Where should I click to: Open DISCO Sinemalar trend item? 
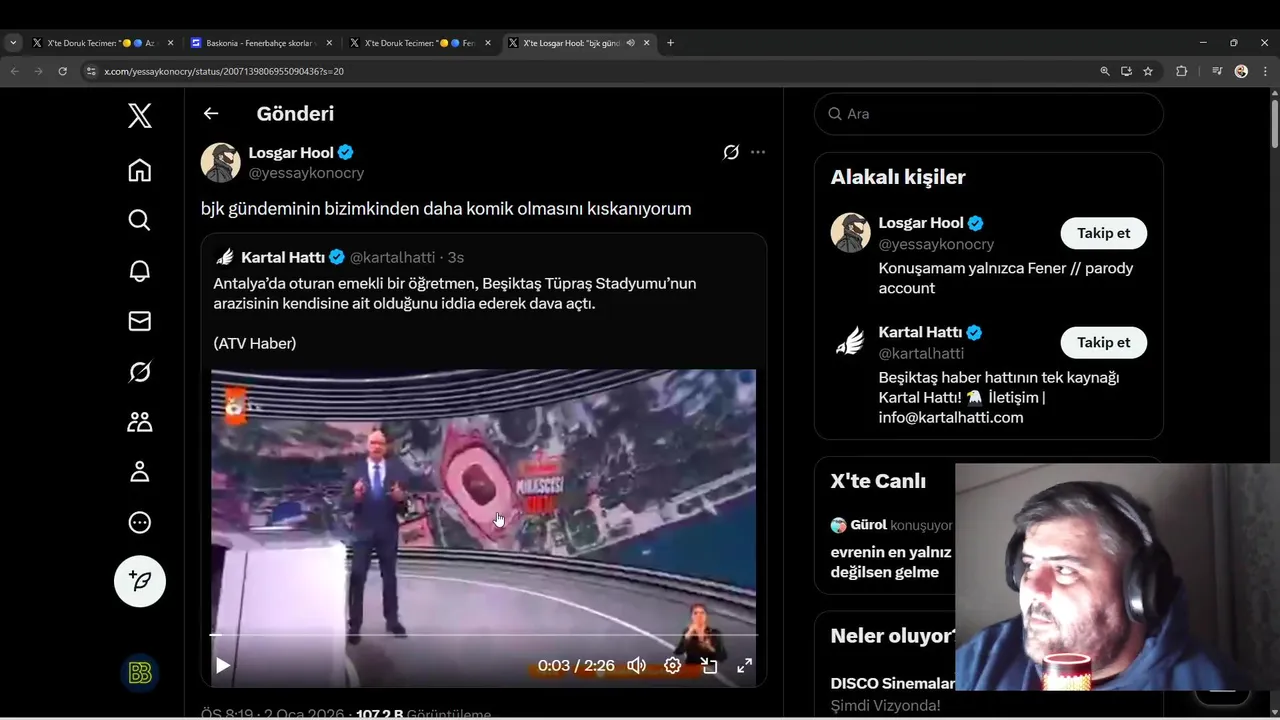point(892,684)
